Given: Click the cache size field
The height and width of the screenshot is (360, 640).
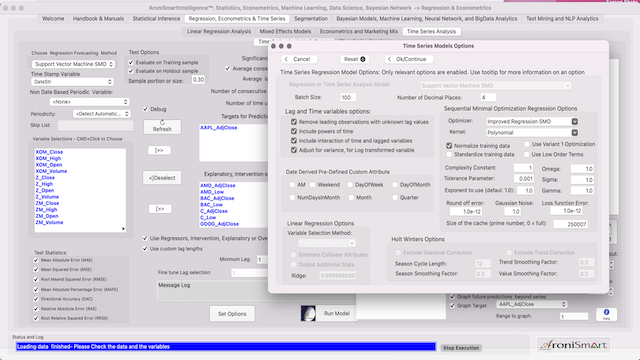Looking at the screenshot, I should (x=571, y=224).
